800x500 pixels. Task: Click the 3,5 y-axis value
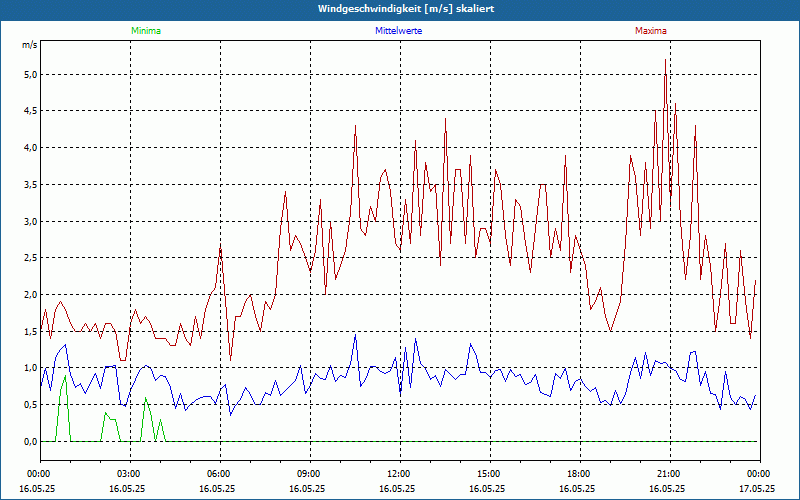pos(31,184)
